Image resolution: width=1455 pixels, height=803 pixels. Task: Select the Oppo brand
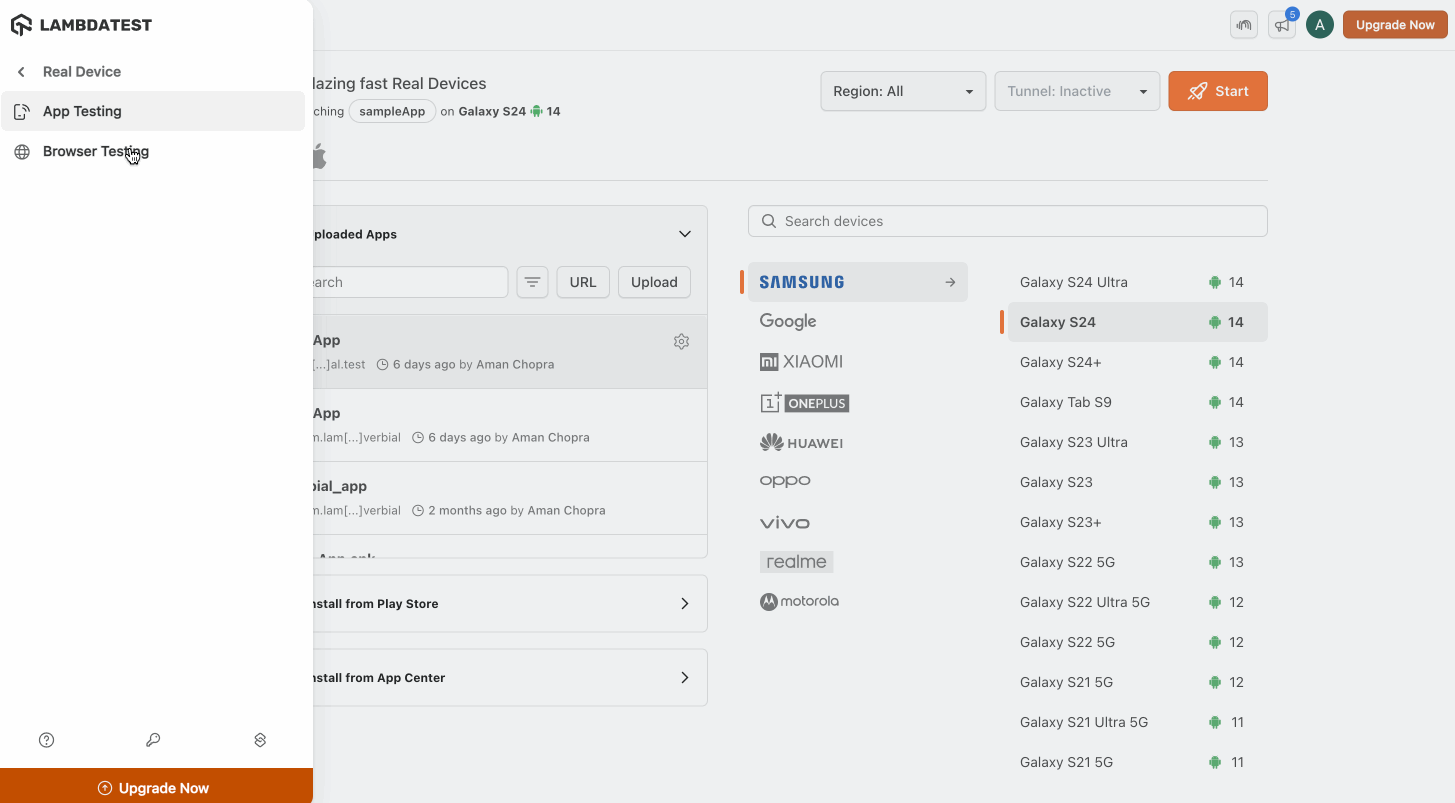785,481
